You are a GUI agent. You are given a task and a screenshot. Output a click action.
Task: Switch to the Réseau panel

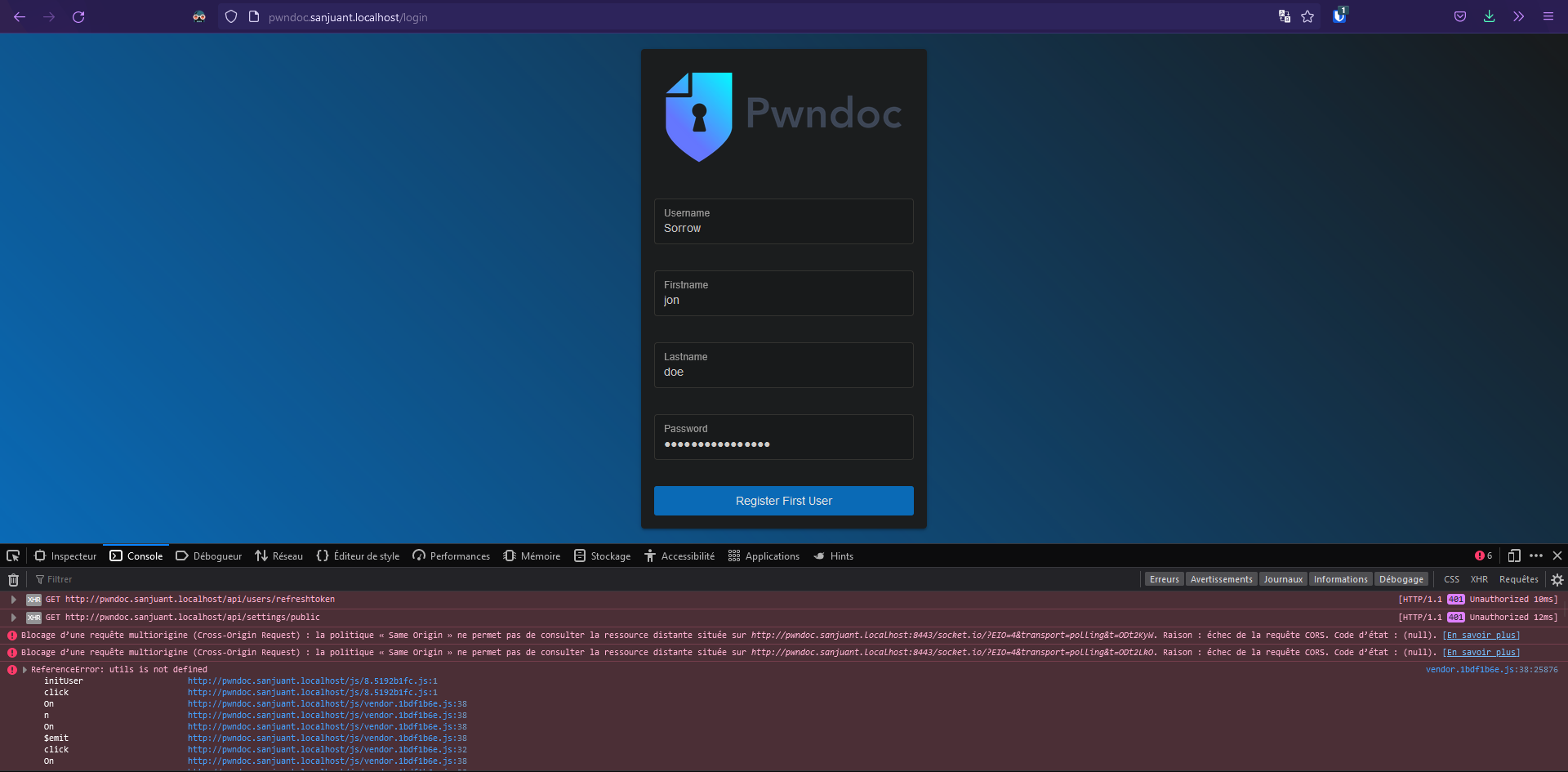(278, 556)
